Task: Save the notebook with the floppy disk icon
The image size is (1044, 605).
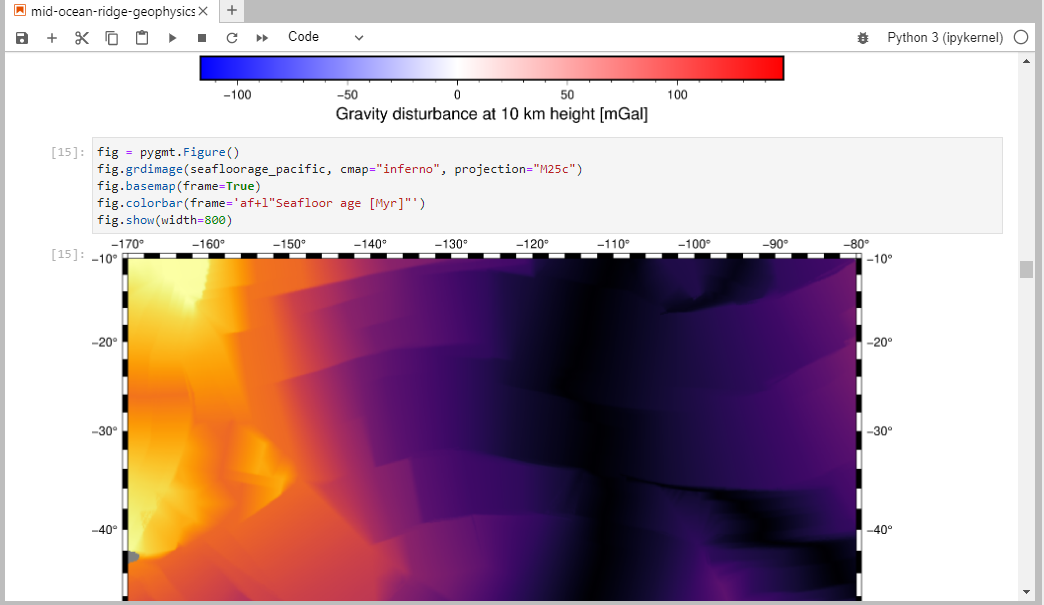Action: (x=22, y=38)
